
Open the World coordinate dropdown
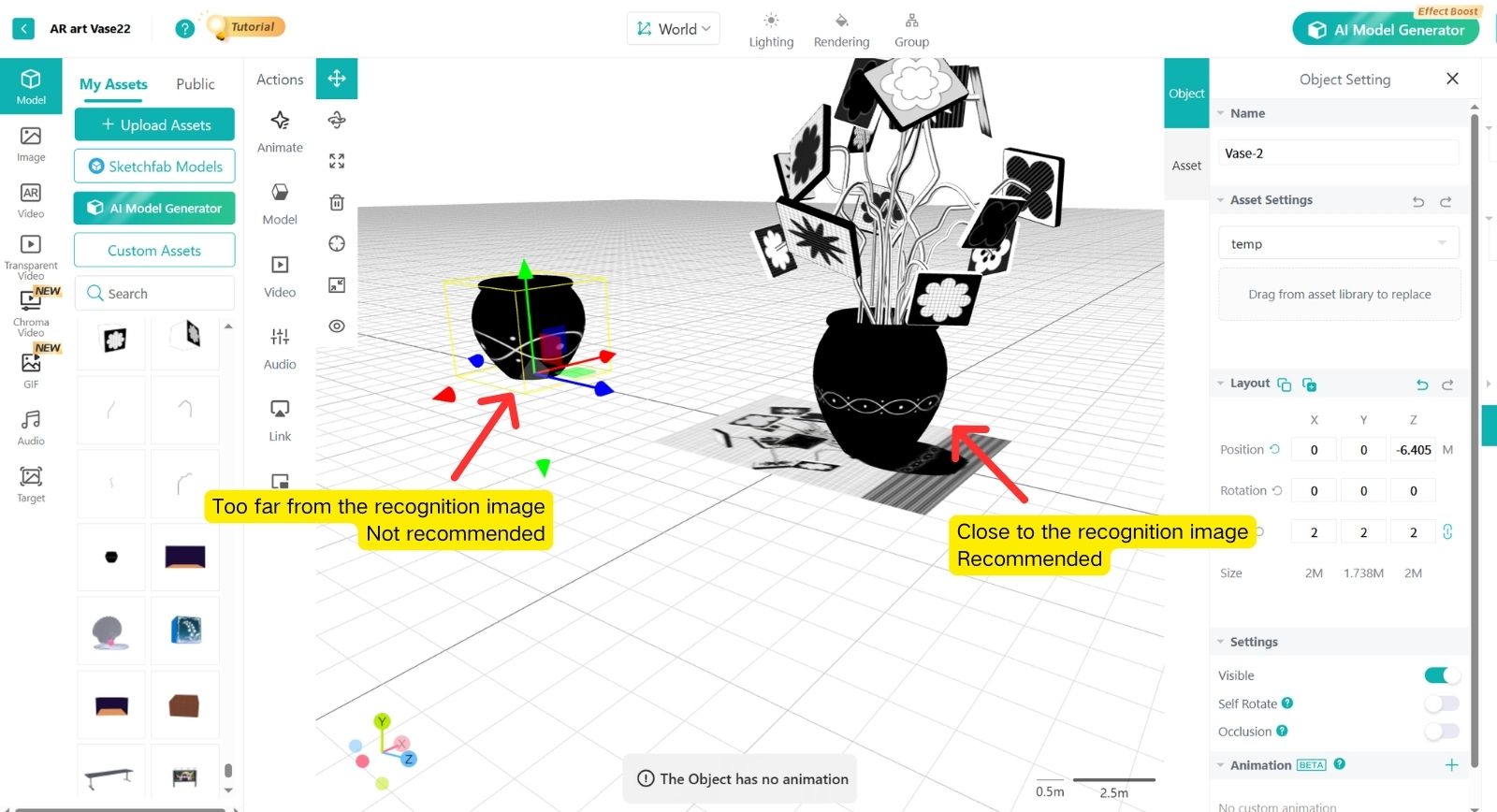(x=674, y=29)
